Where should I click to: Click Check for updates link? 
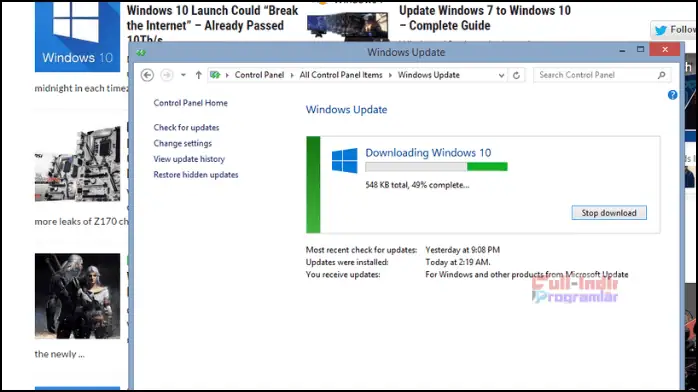click(186, 127)
